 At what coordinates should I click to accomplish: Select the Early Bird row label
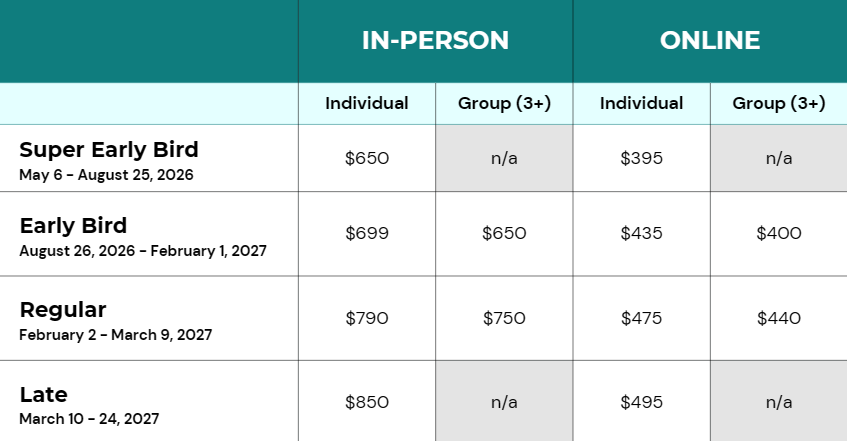pyautogui.click(x=73, y=226)
